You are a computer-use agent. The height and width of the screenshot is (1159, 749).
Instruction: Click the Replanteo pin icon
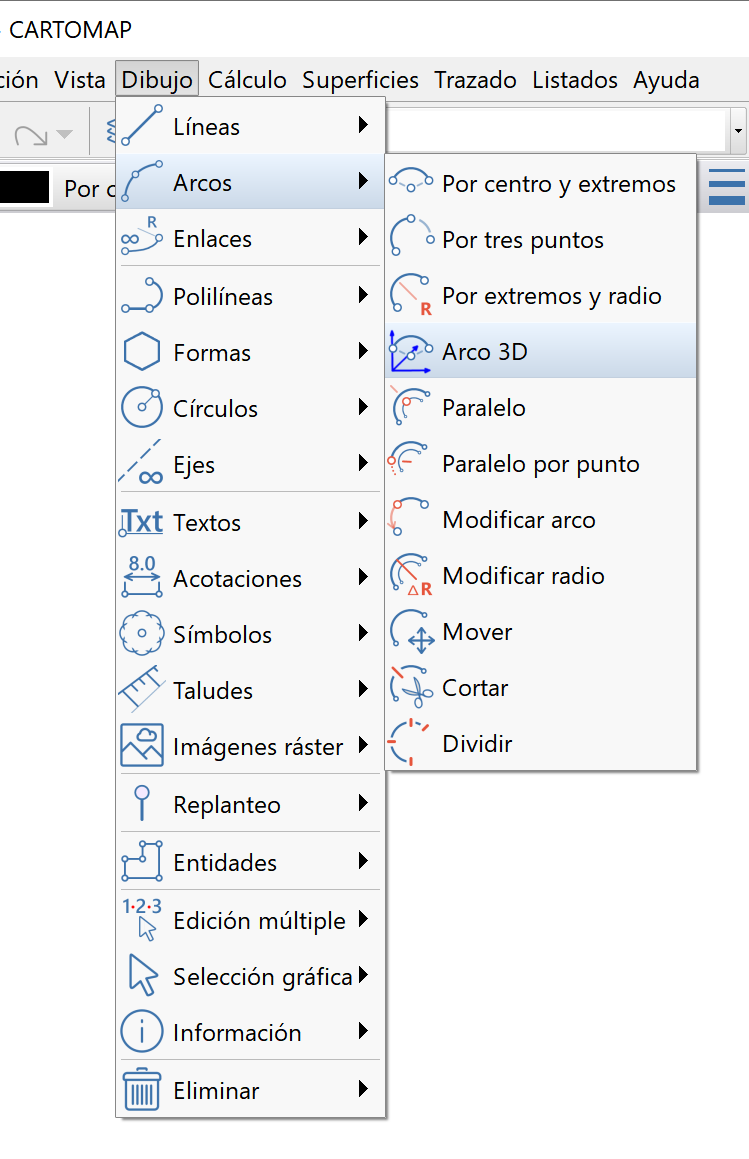click(x=142, y=803)
